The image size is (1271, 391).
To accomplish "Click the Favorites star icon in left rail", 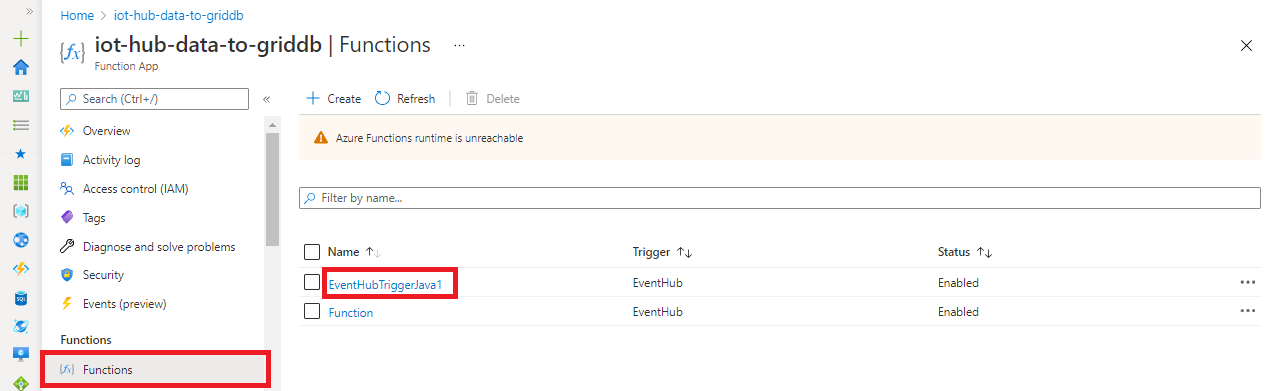I will (x=20, y=154).
